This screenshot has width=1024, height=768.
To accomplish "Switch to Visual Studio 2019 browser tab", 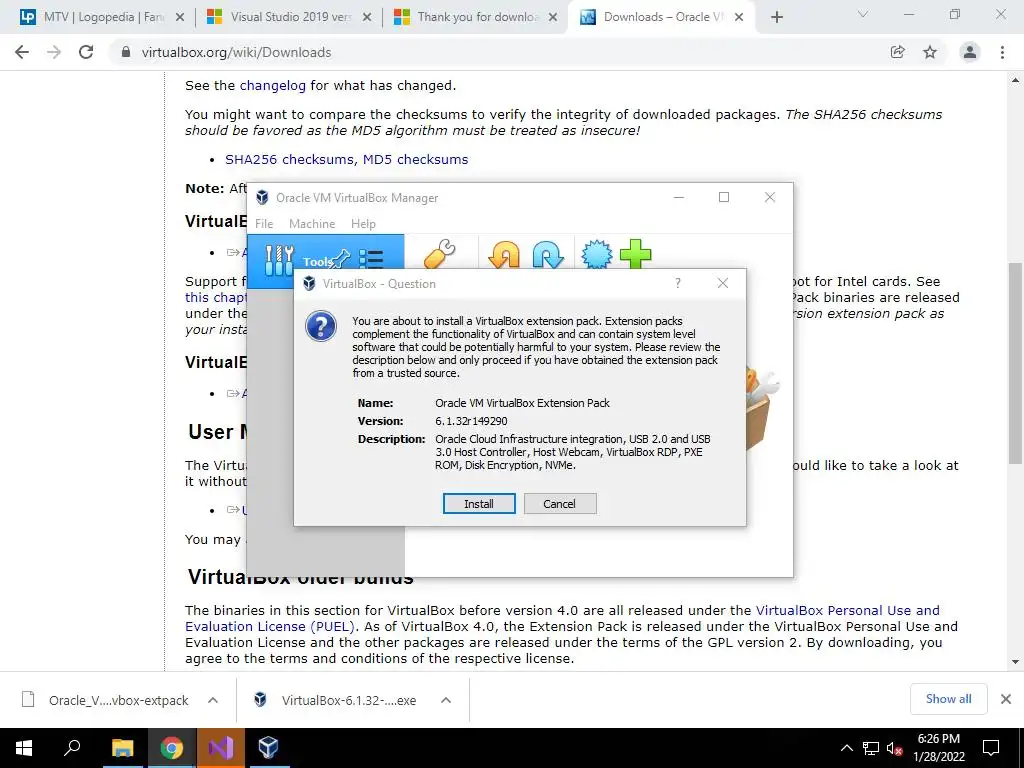I will tap(289, 17).
